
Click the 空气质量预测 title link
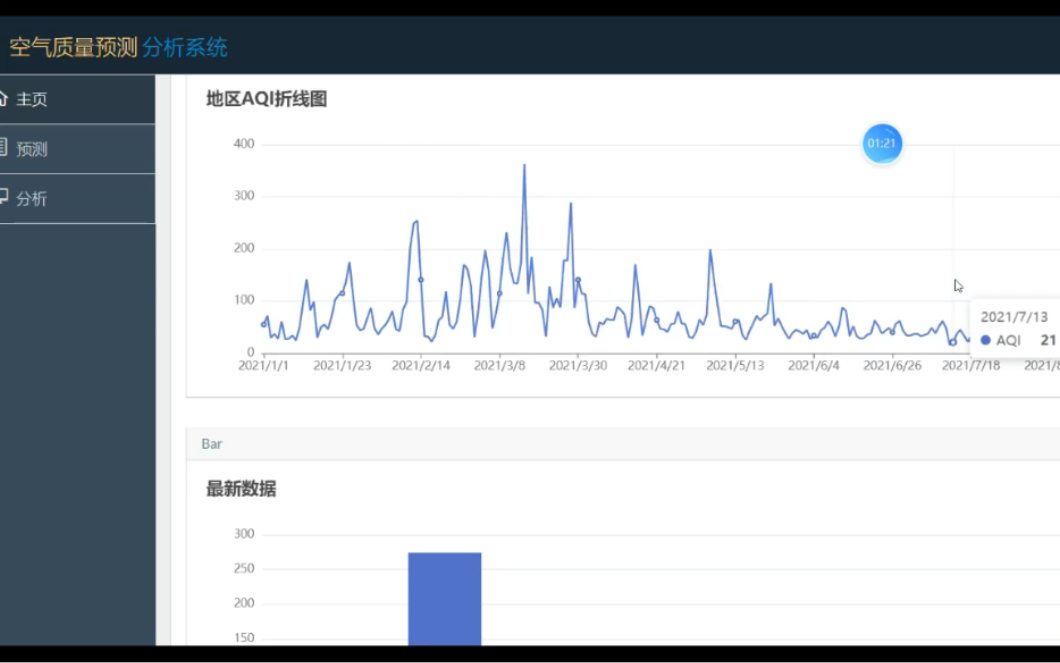click(75, 46)
